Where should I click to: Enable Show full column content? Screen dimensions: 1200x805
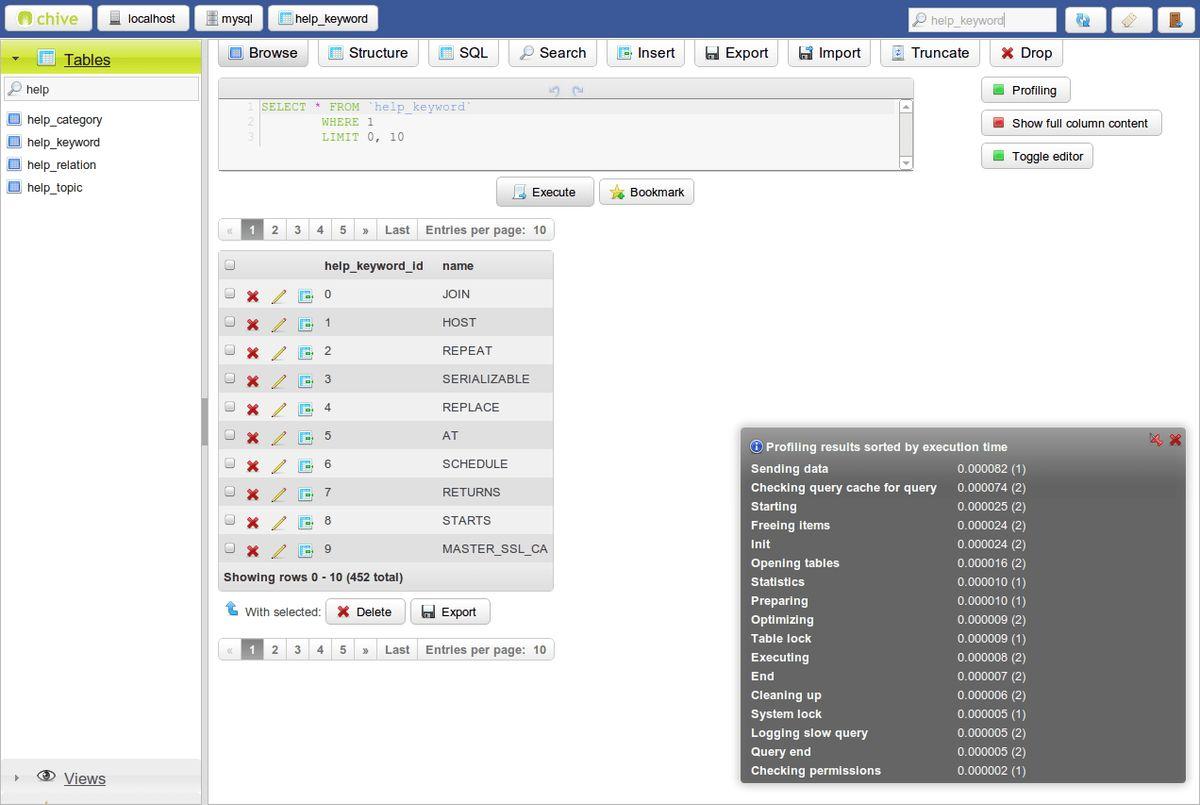pos(1070,123)
